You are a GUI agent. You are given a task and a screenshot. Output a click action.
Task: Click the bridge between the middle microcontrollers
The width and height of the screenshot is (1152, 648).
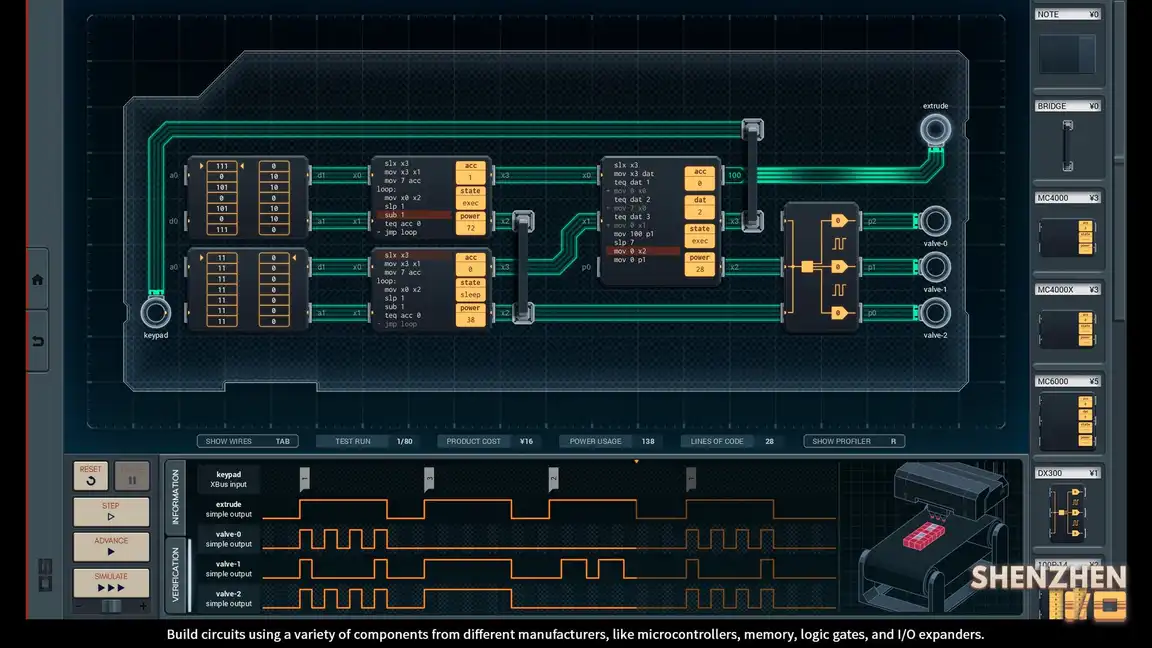pyautogui.click(x=523, y=267)
